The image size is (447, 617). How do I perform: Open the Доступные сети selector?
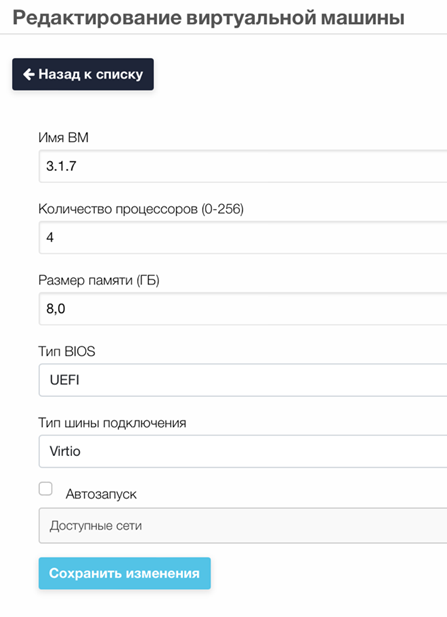pos(243,526)
